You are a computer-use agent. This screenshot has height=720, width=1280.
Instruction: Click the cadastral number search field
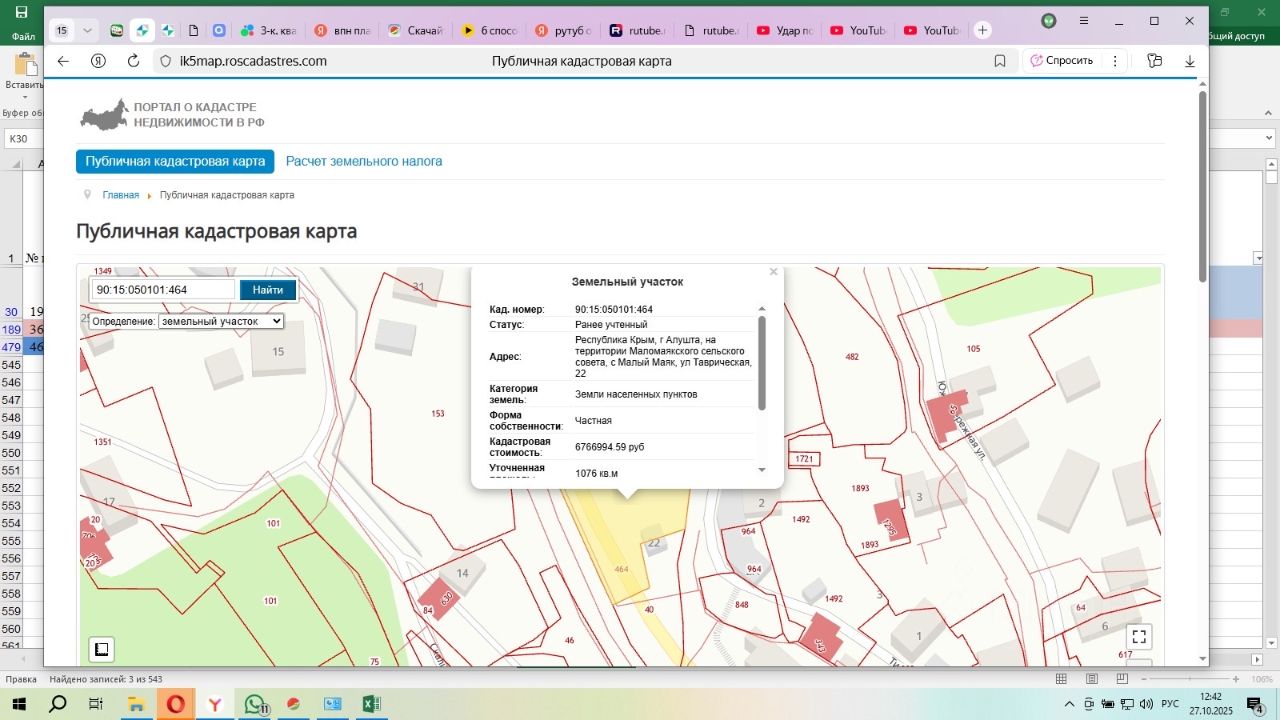tap(164, 290)
